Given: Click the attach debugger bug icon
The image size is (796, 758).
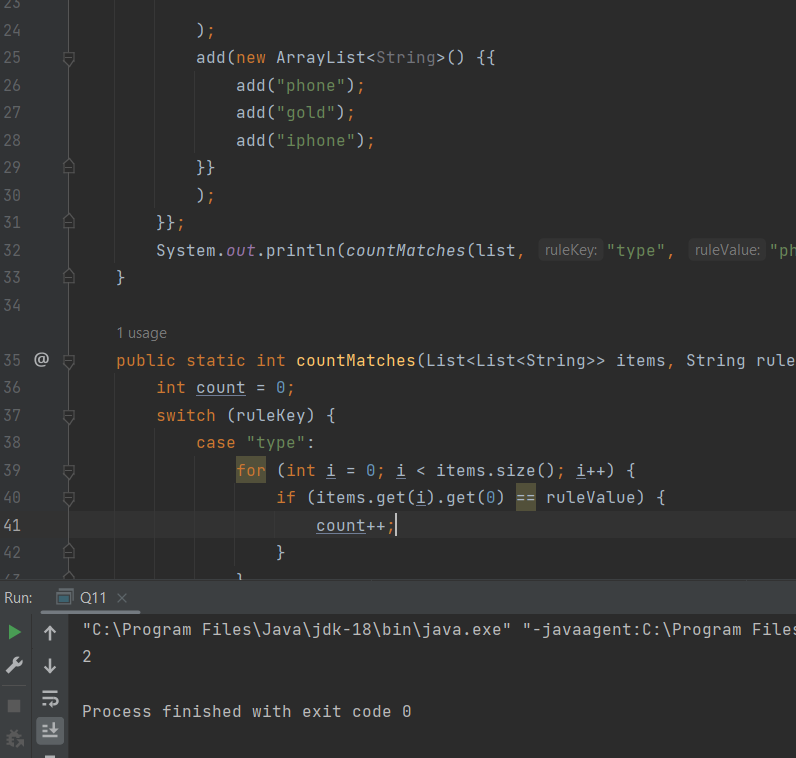Looking at the screenshot, I should [15, 739].
